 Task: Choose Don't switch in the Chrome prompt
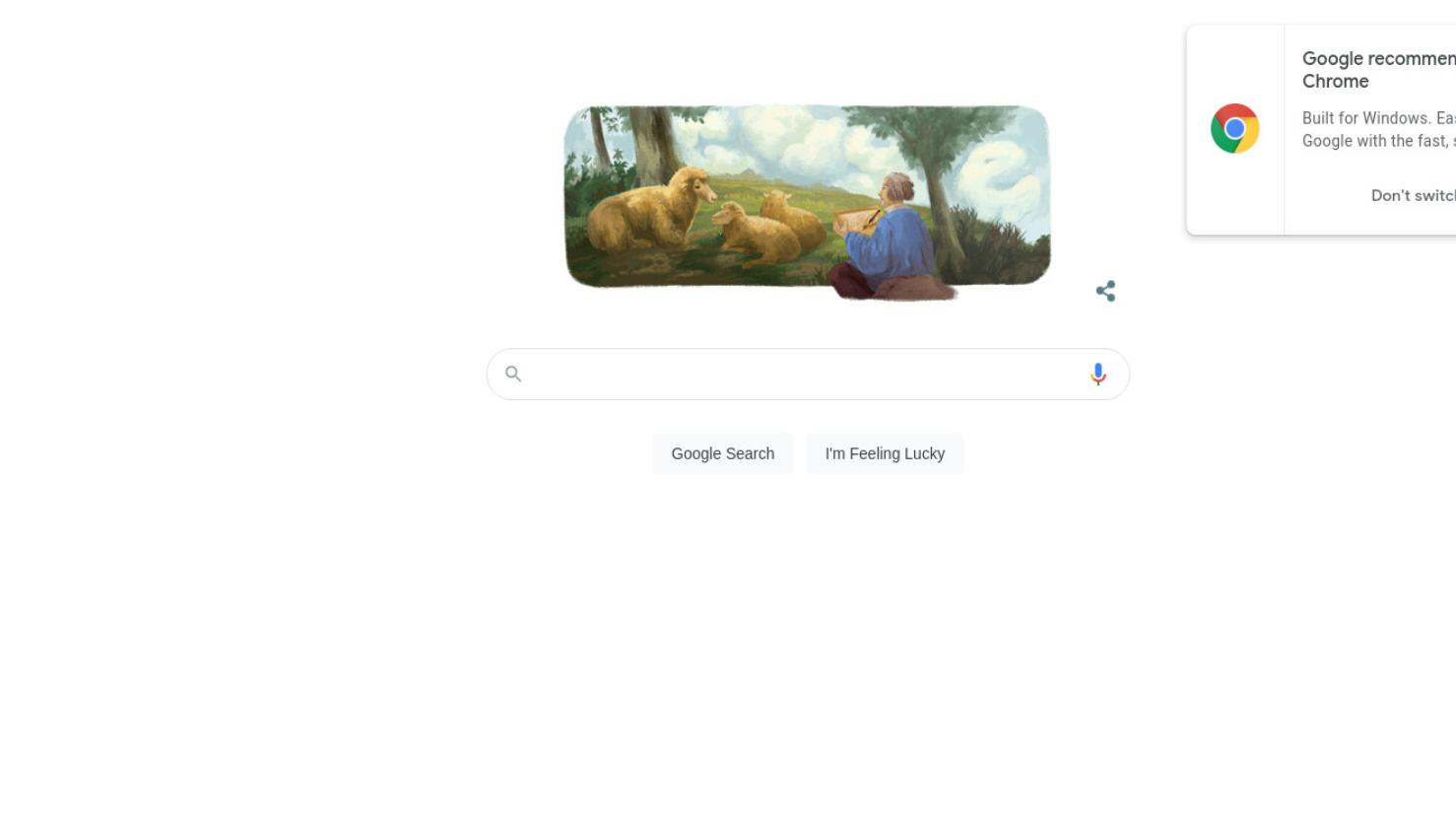(x=1413, y=195)
